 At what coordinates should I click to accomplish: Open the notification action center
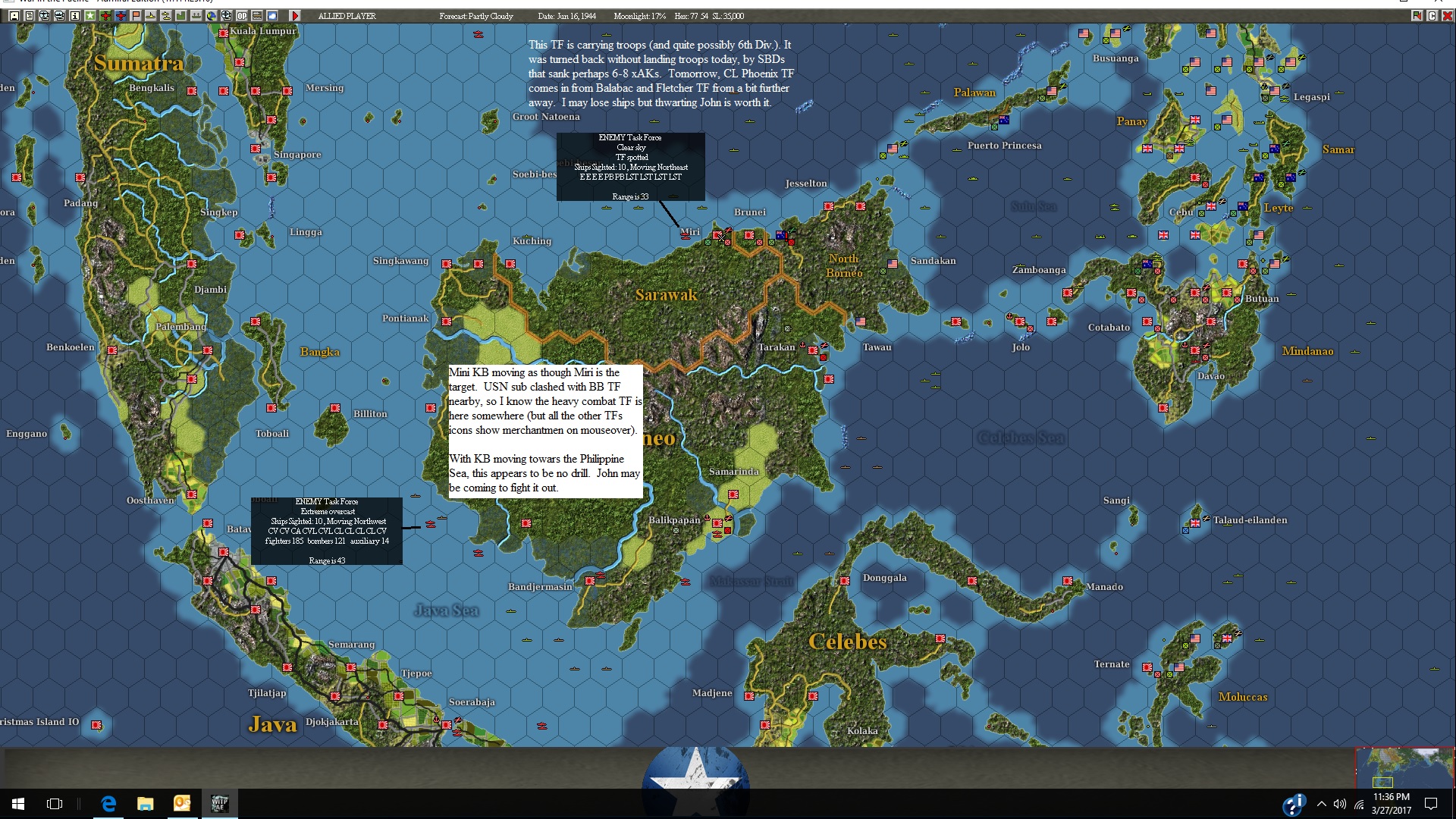(1431, 804)
